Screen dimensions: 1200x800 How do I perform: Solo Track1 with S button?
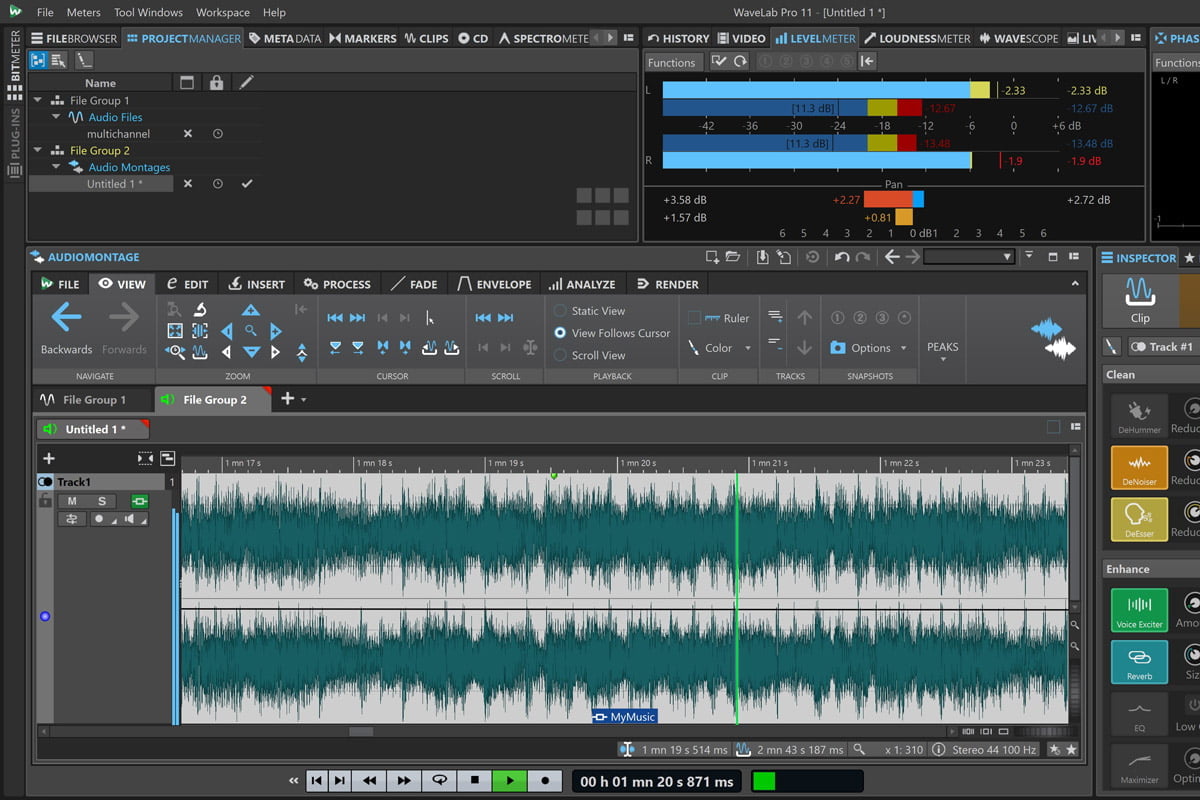101,501
